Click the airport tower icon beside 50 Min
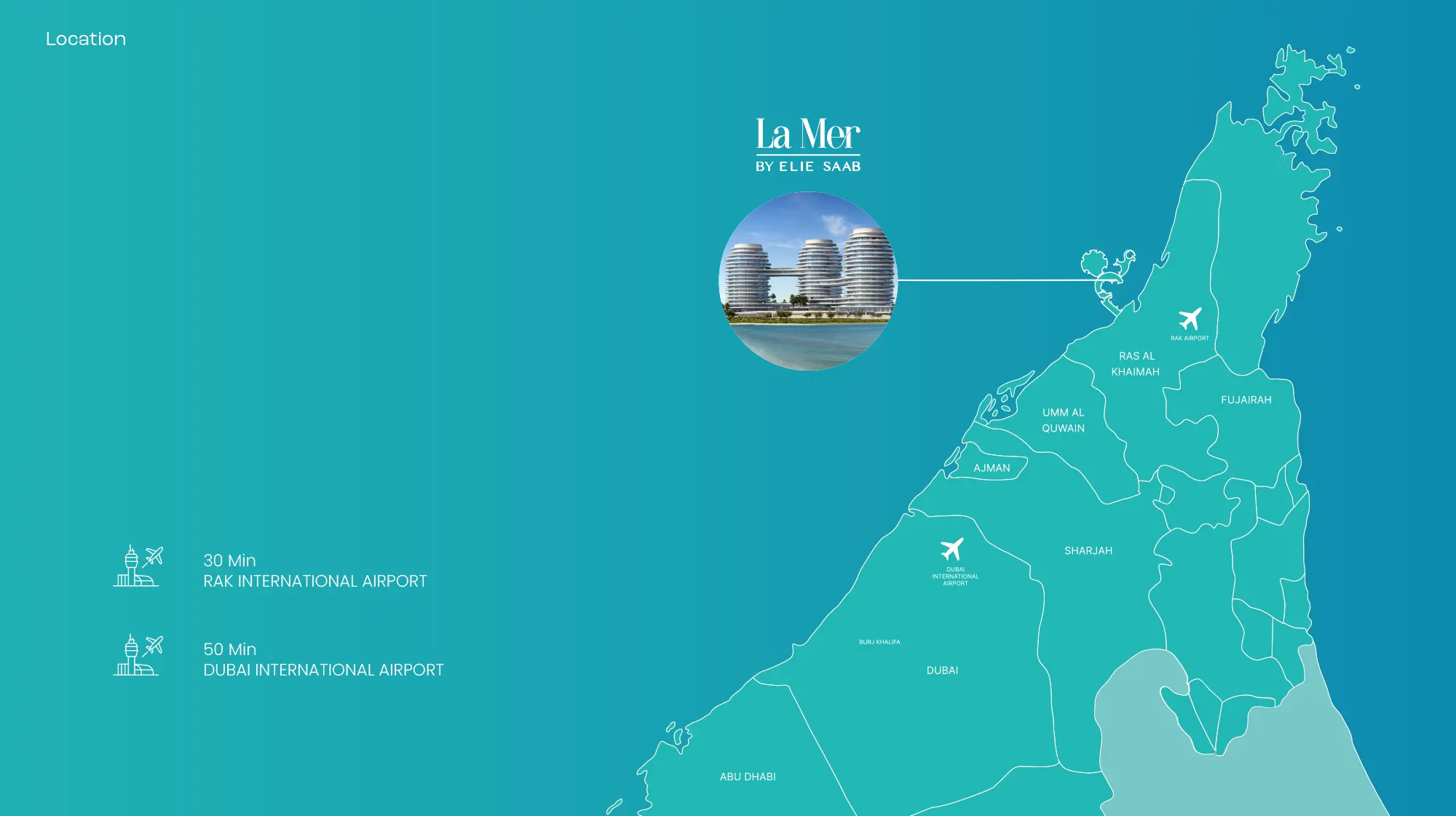Image resolution: width=1456 pixels, height=816 pixels. click(138, 655)
